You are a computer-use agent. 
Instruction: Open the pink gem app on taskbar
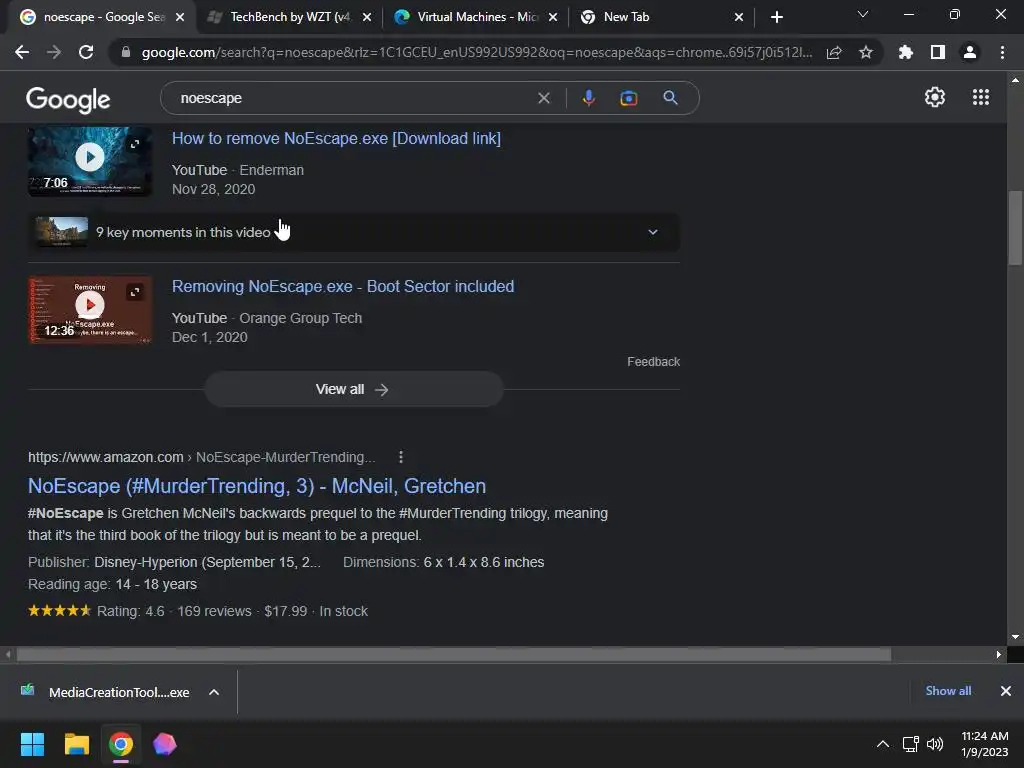[x=165, y=744]
